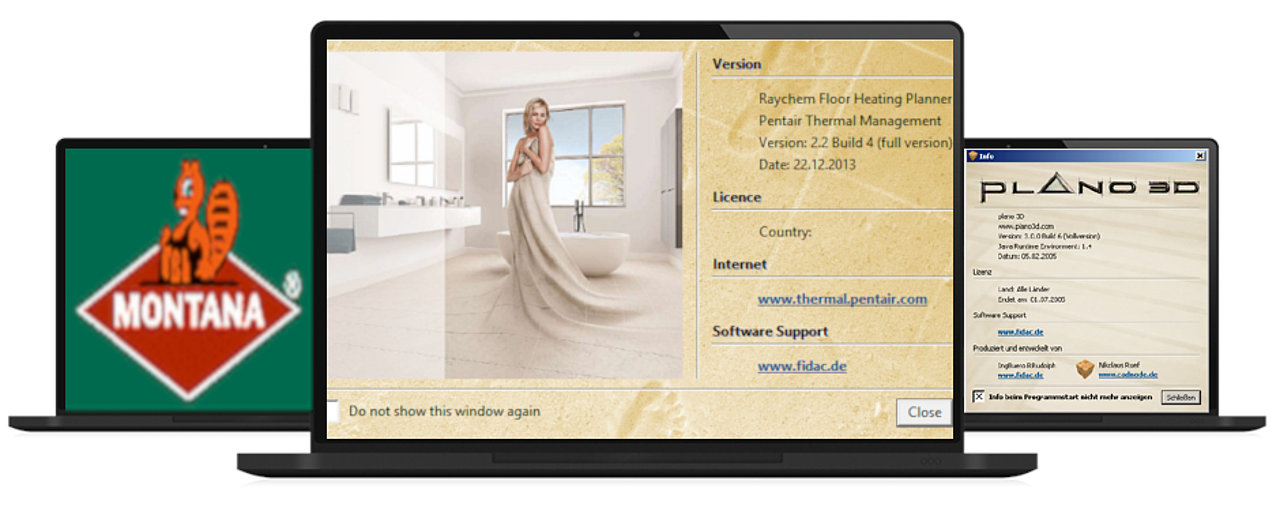The width and height of the screenshot is (1280, 507).
Task: Click the Close button in Raychem window
Action: 924,412
